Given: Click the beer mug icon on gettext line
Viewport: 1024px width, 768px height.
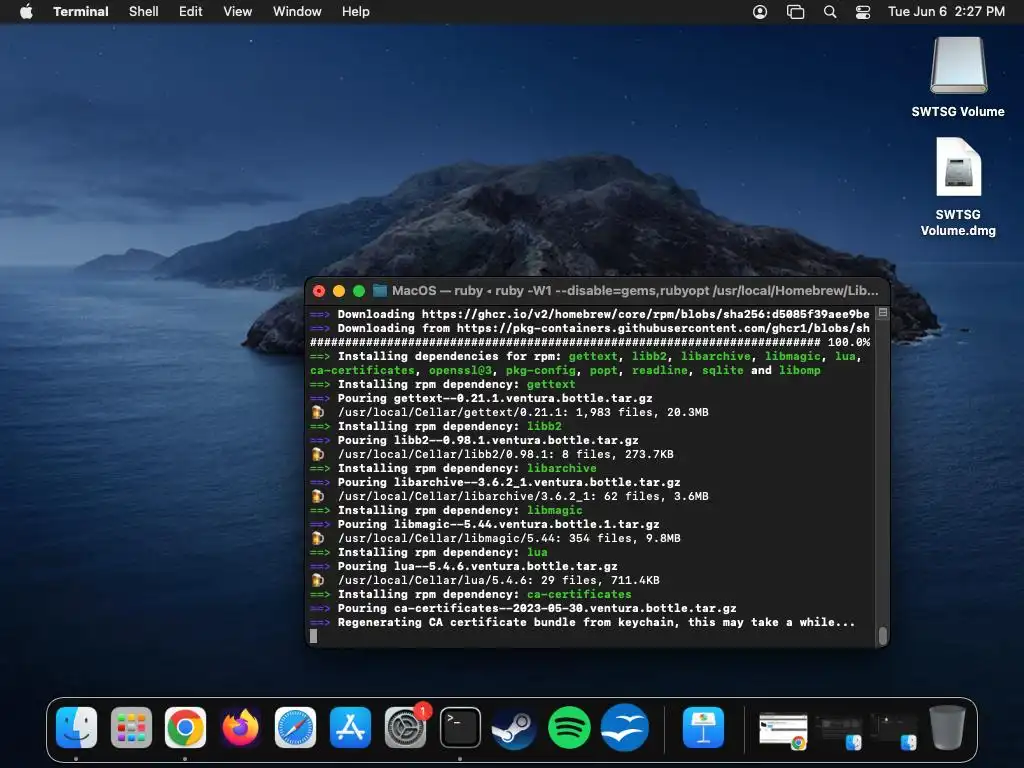Looking at the screenshot, I should pyautogui.click(x=317, y=412).
